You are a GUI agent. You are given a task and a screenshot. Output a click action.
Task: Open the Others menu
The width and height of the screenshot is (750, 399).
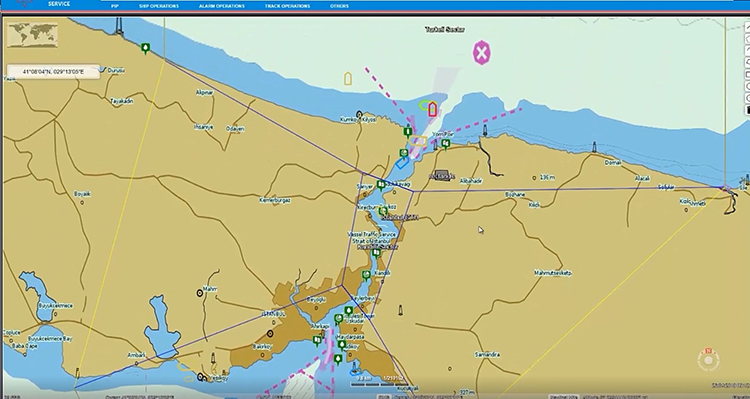(339, 6)
